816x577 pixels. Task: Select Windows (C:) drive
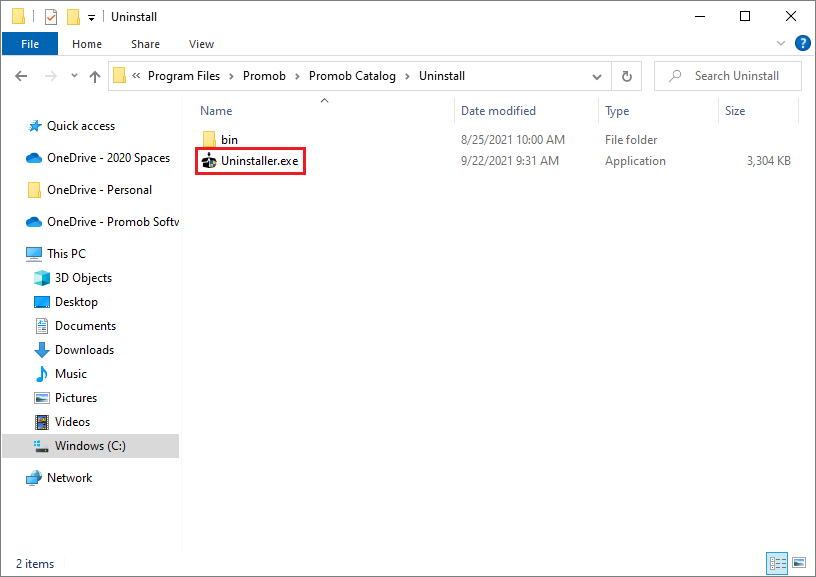tap(91, 446)
